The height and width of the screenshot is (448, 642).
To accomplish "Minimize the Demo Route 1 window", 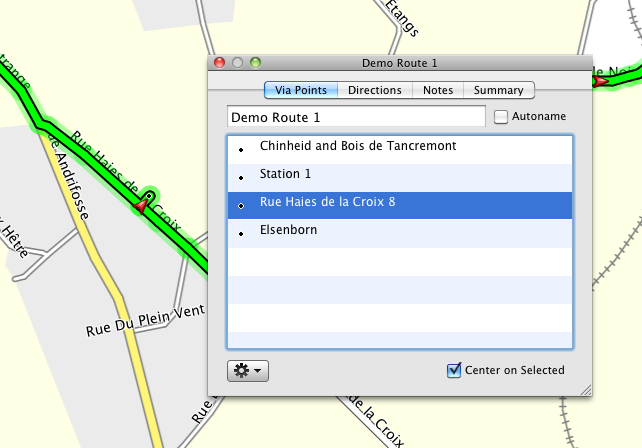I will (x=238, y=62).
